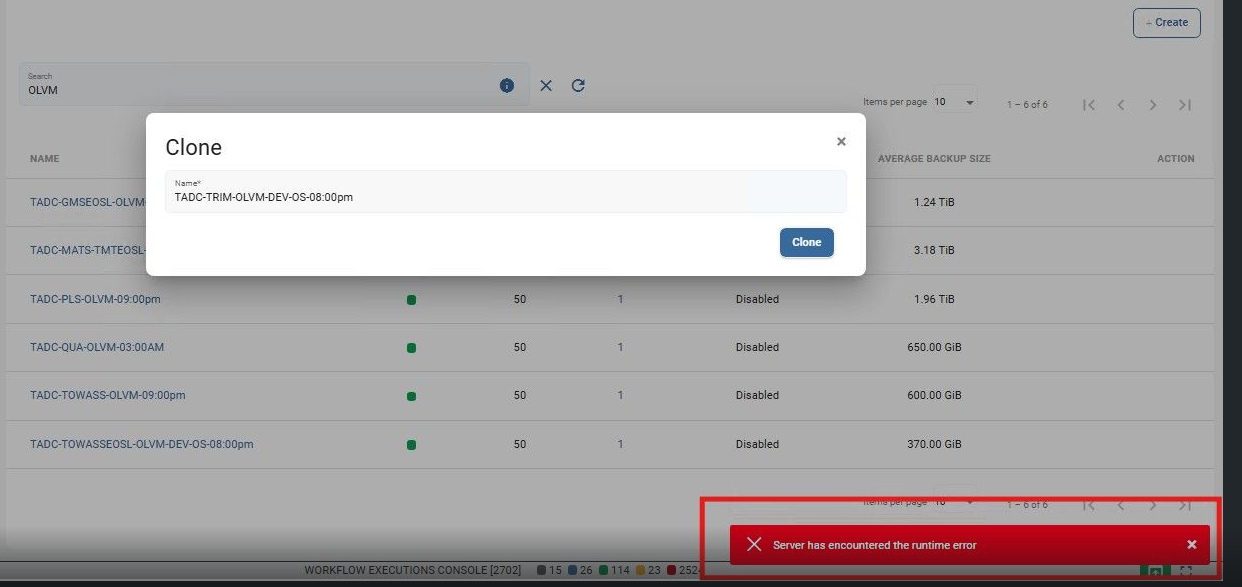
Task: Click the search info icon
Action: 507,85
